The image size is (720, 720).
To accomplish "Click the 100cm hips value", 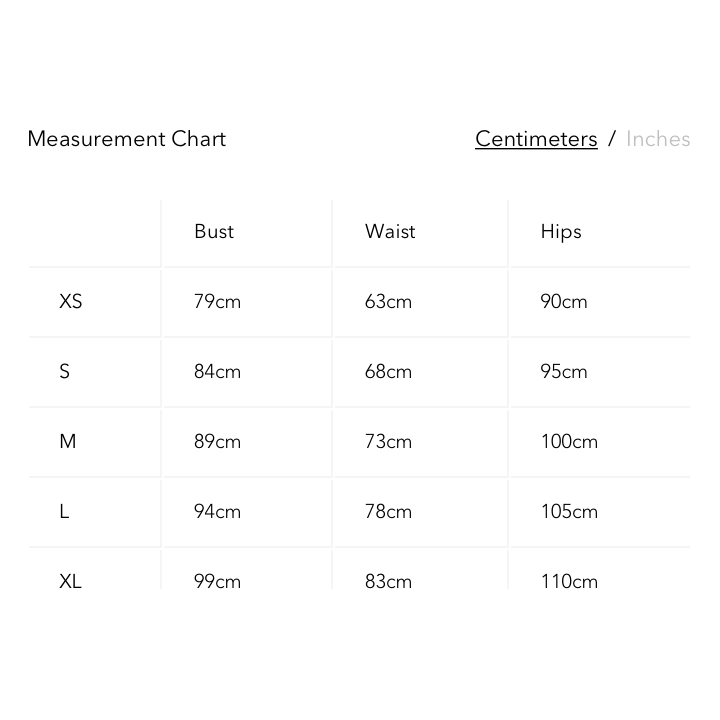I will pos(569,441).
